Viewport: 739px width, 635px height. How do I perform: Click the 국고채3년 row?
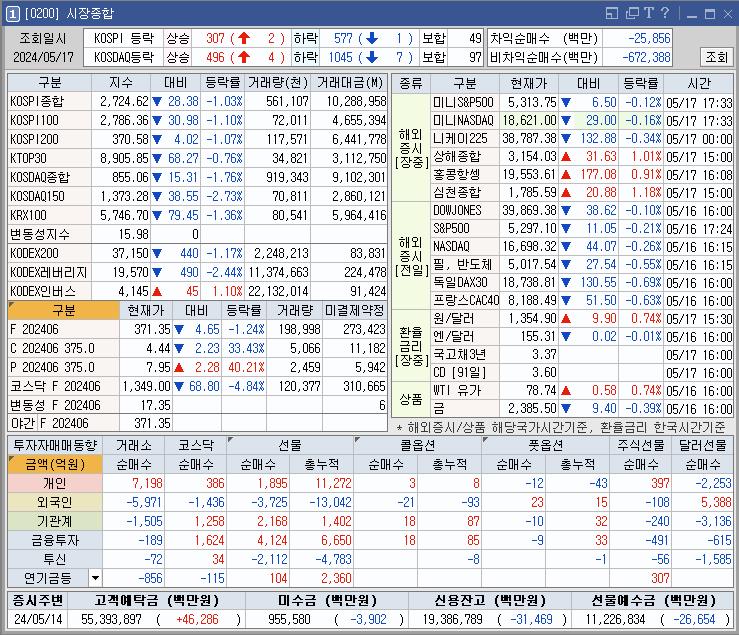pyautogui.click(x=582, y=355)
